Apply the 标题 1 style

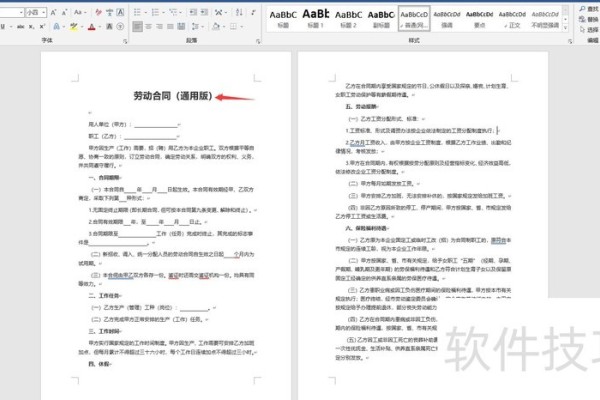coord(315,19)
